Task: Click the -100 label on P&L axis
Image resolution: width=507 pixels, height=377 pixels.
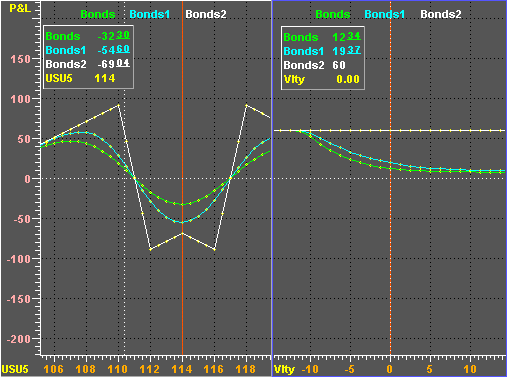Action: 19,259
